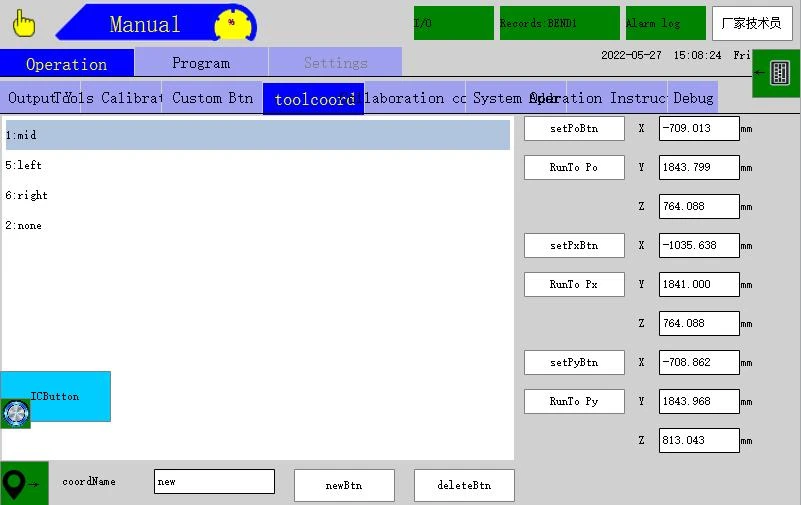Click the Po Y field 1843.799

[x=699, y=167]
